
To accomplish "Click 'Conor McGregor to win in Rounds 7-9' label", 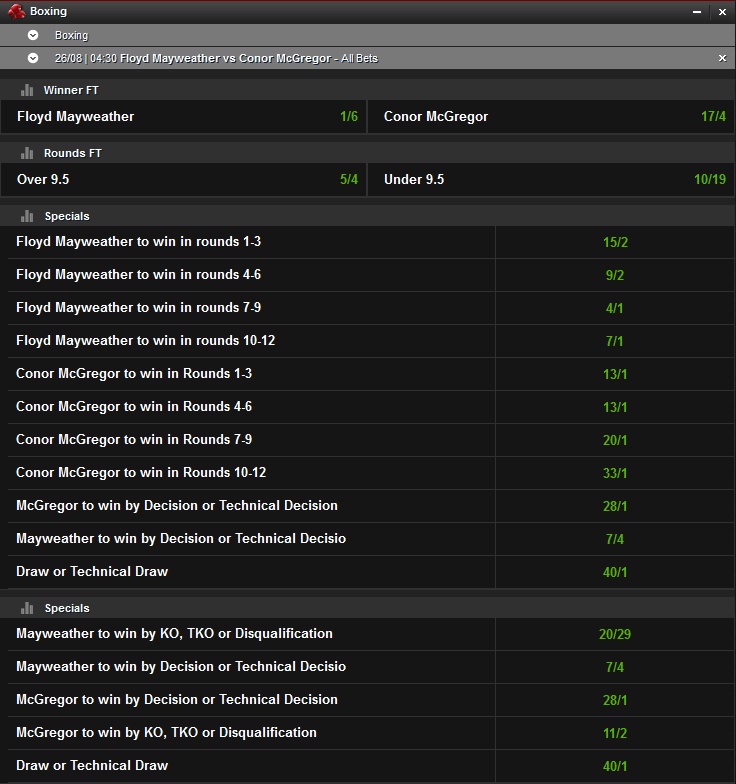I will [x=134, y=440].
